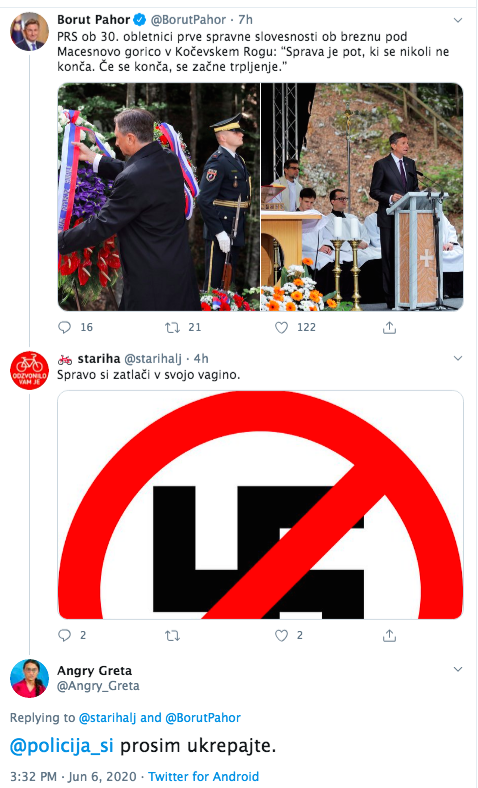Retweet stariha's tweet
This screenshot has width=478, height=788.
[172, 636]
